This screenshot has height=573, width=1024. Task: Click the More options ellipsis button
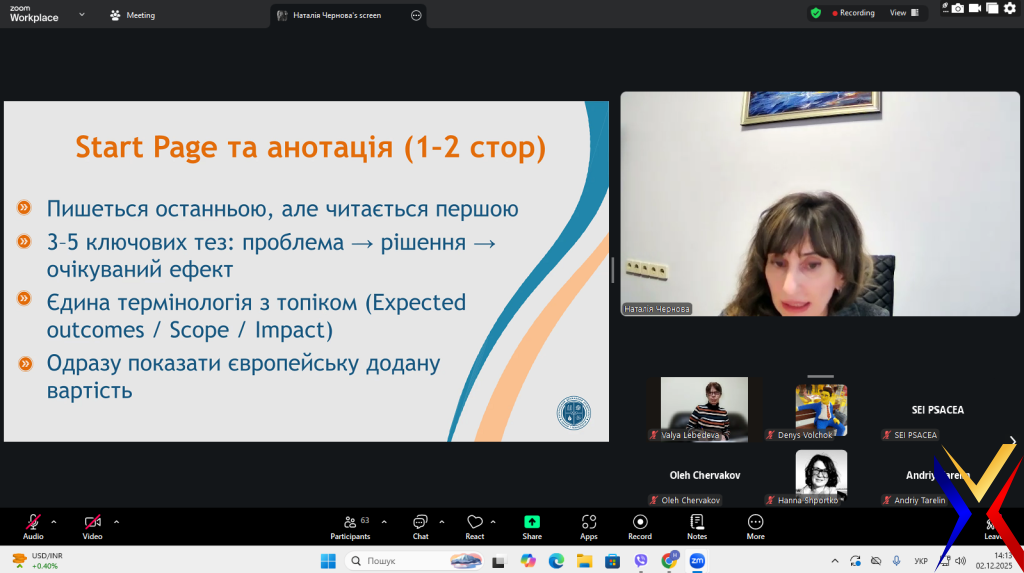coord(755,526)
